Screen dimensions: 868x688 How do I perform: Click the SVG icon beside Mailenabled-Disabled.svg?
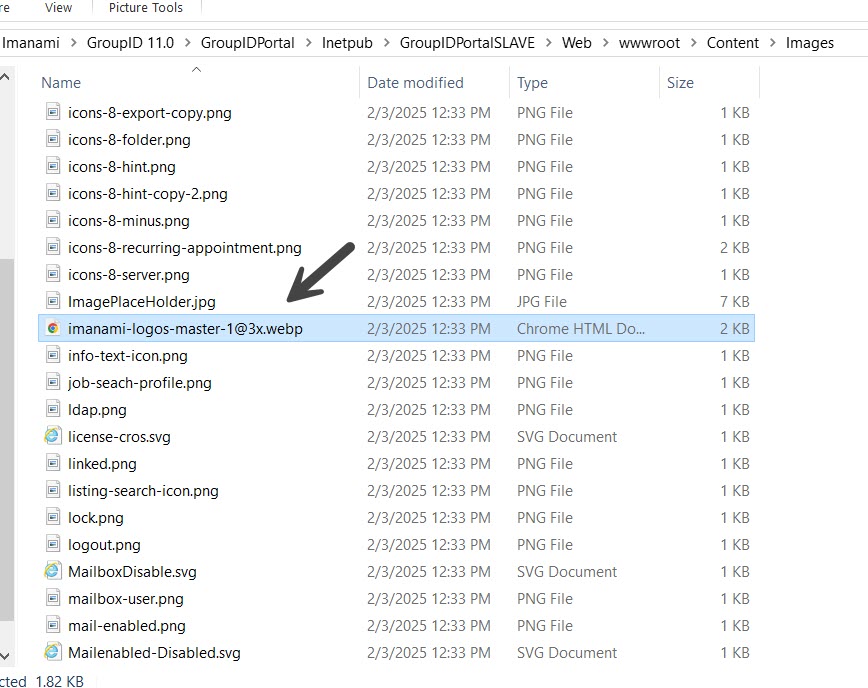coord(52,652)
